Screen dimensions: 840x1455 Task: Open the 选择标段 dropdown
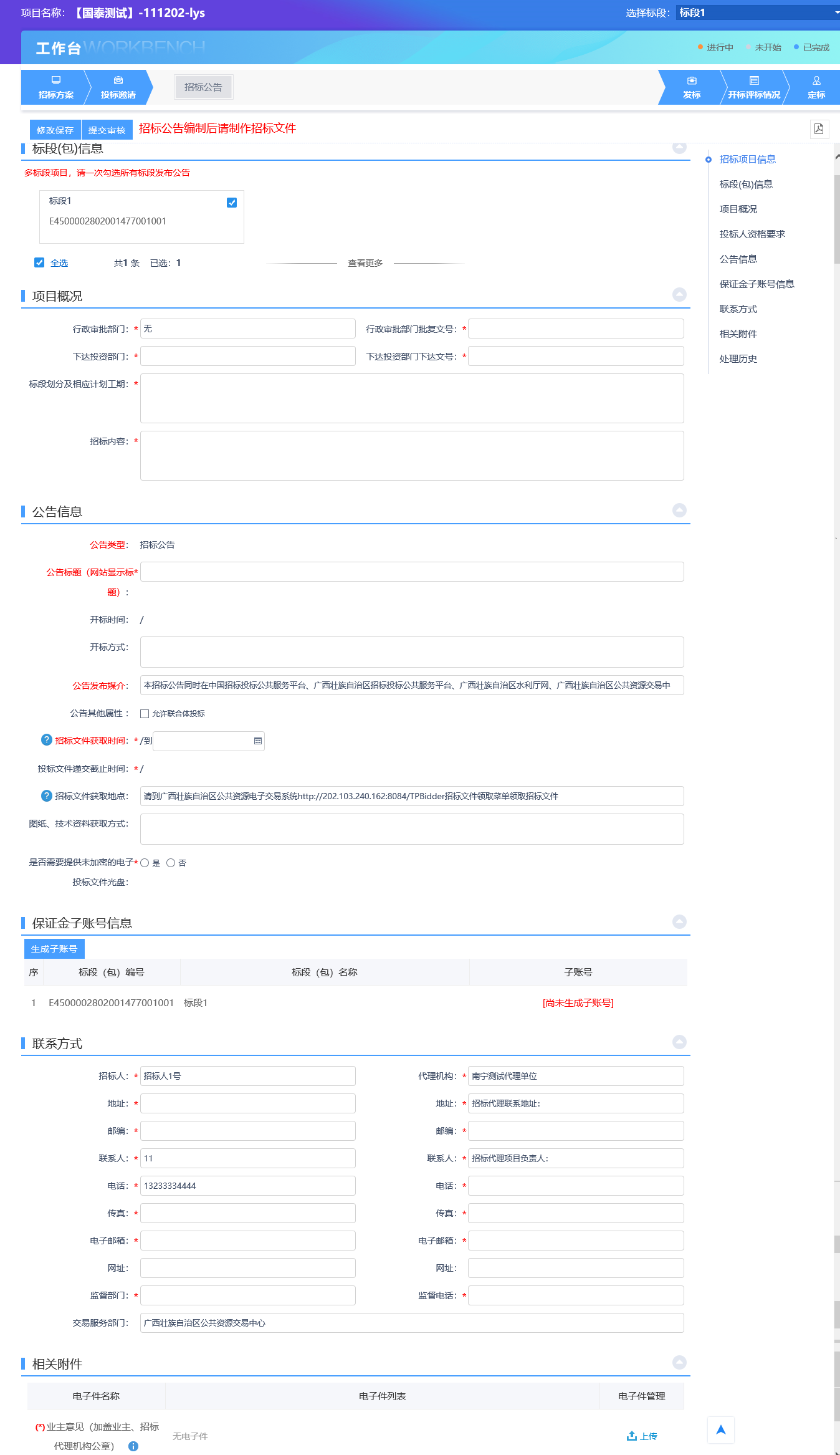point(758,12)
